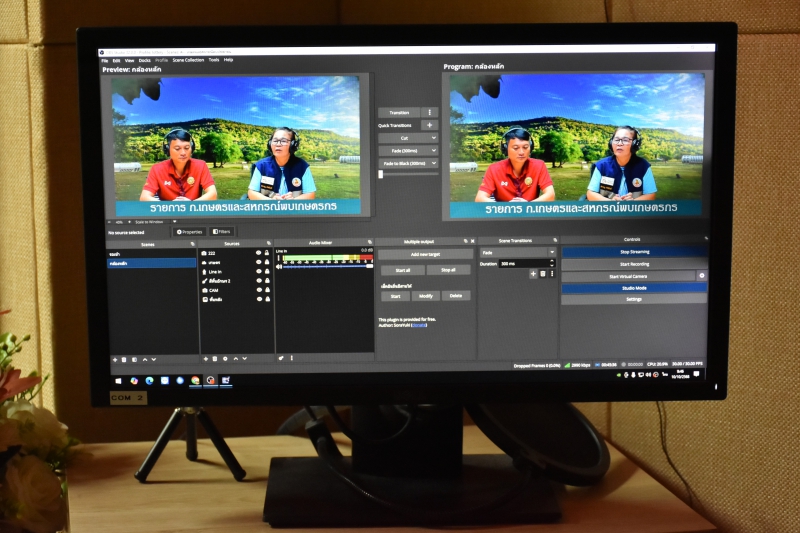800x533 pixels.
Task: Hide the 222 source using its eye icon
Action: [258, 253]
